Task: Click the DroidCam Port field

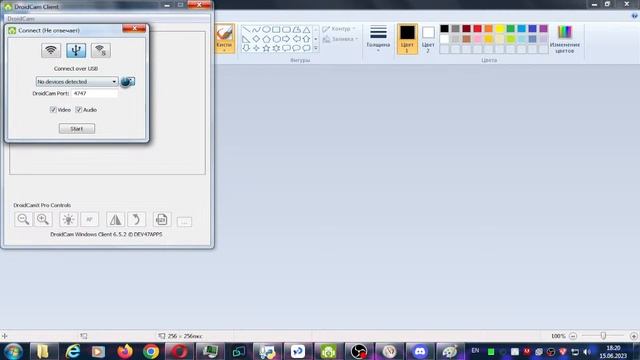Action: 94,93
